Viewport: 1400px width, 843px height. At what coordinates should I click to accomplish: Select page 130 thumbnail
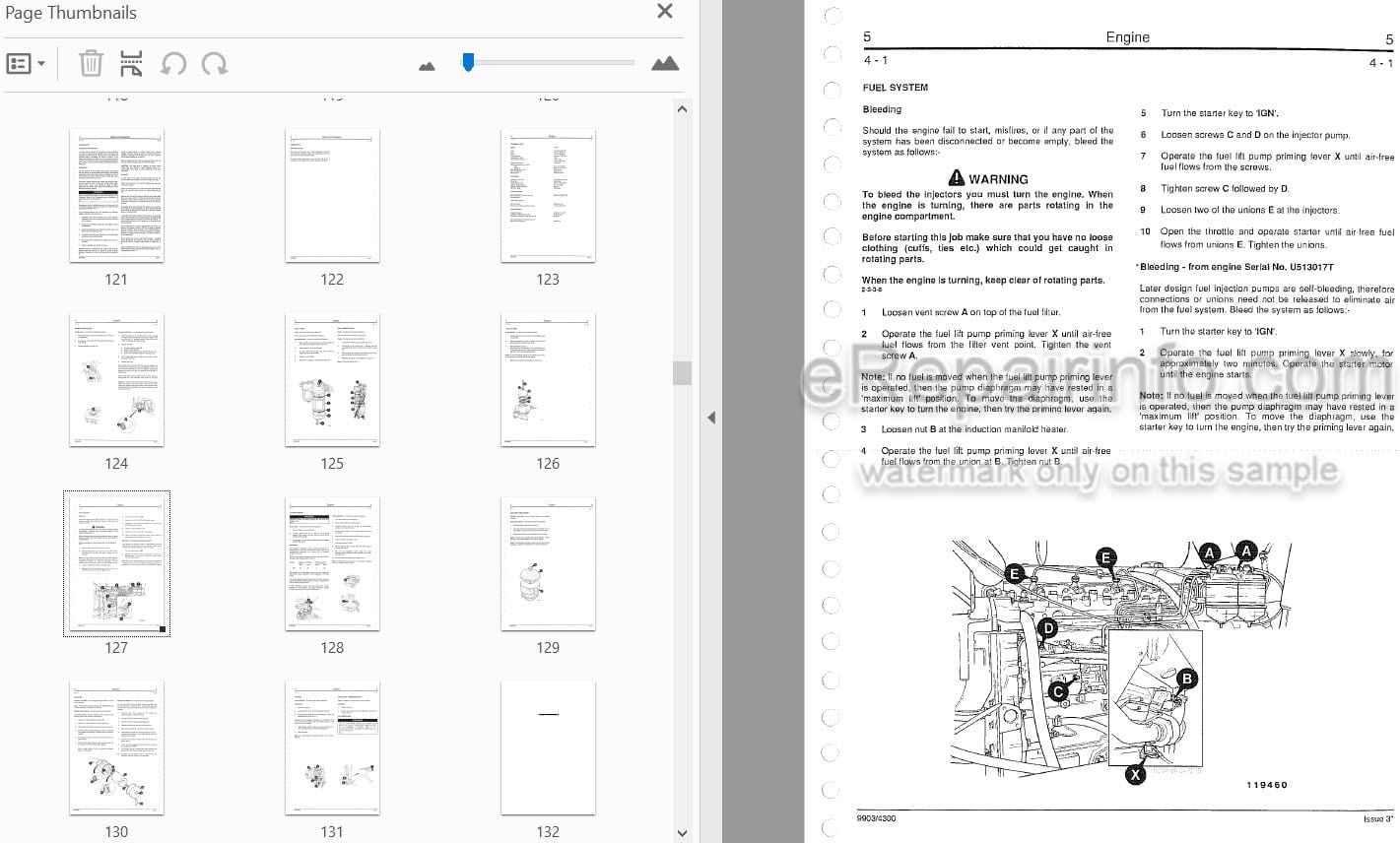116,748
